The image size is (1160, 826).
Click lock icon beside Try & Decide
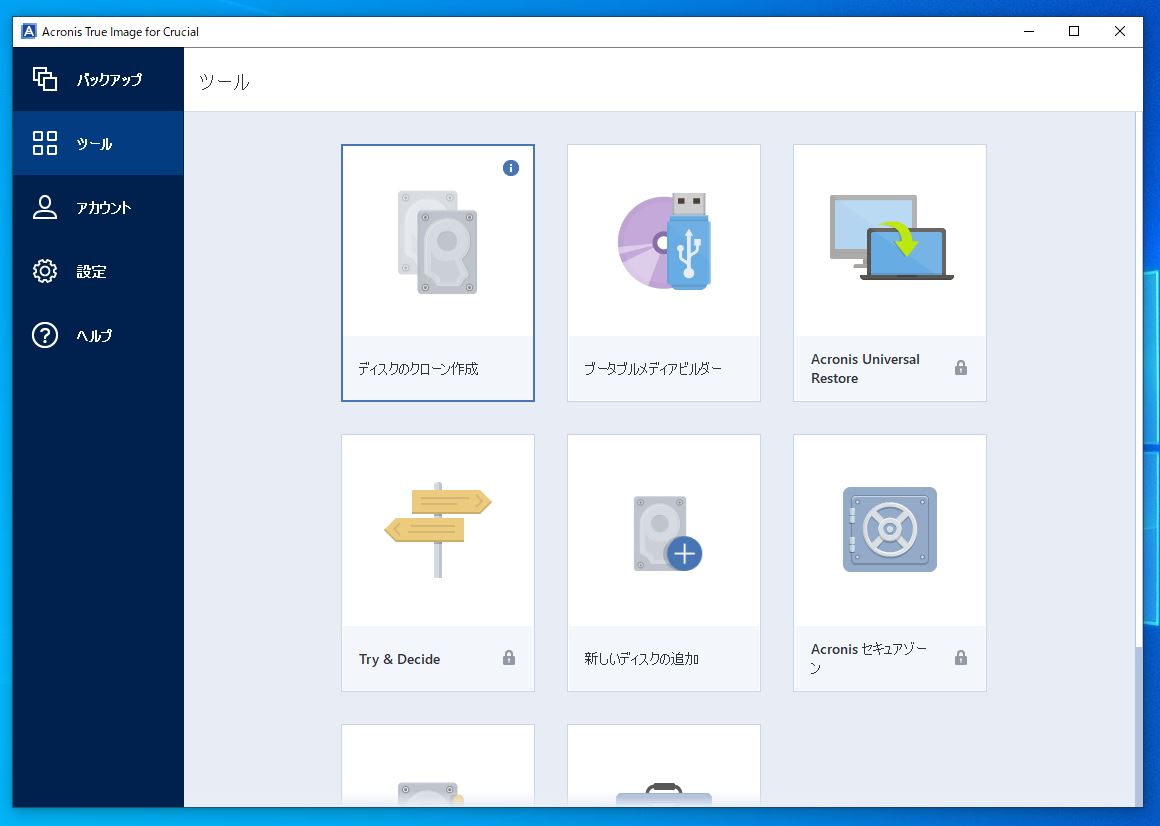(x=508, y=657)
